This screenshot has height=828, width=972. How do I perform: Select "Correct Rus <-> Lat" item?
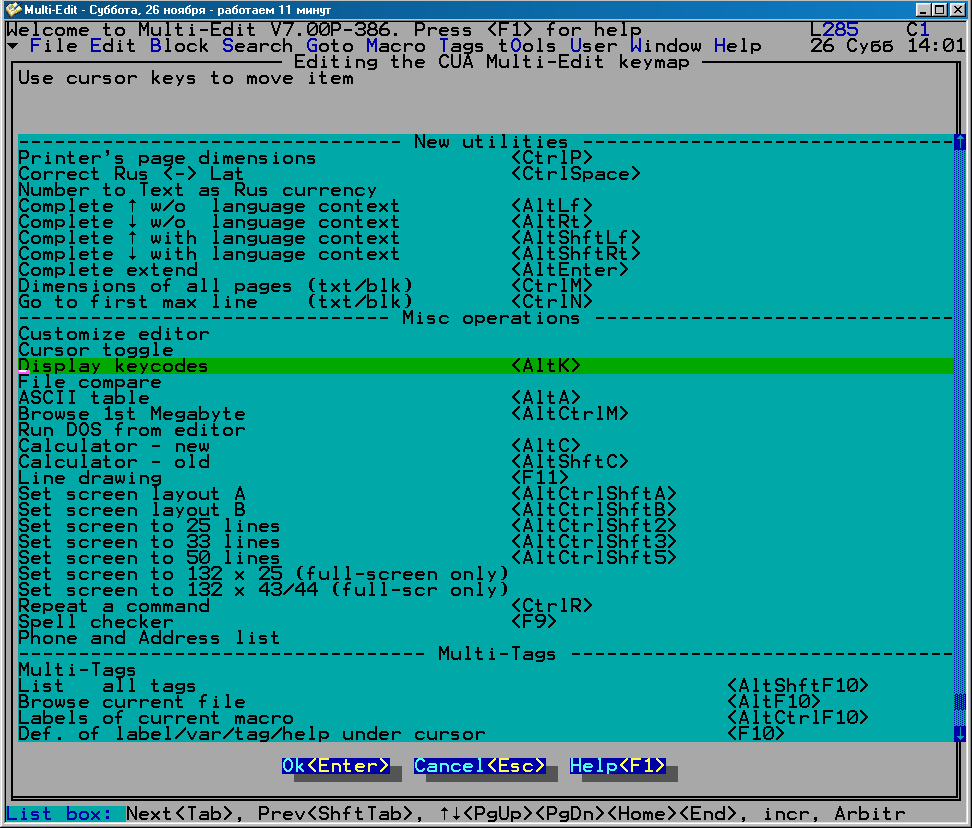click(x=485, y=174)
